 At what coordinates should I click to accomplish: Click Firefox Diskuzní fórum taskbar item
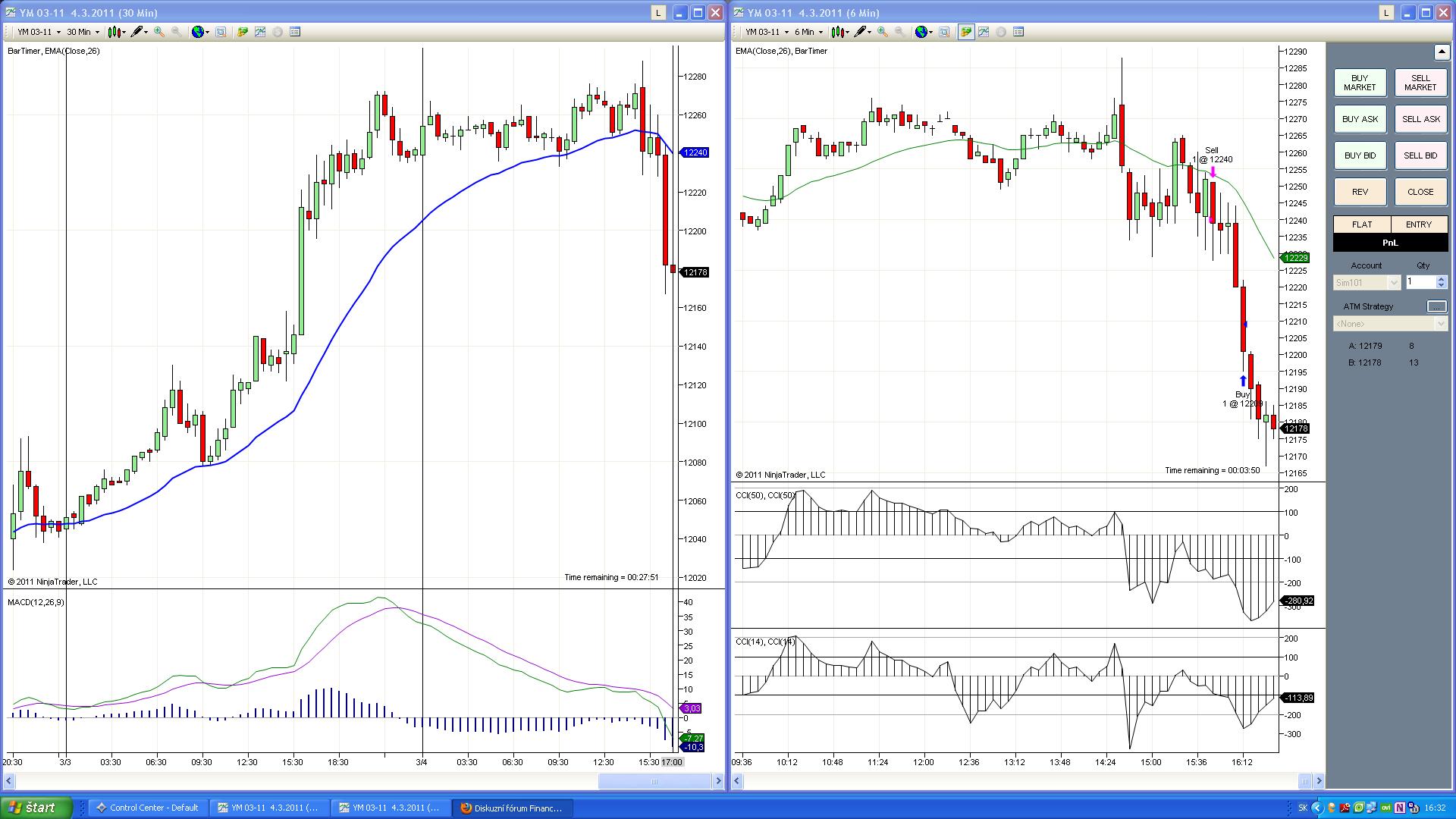point(511,808)
